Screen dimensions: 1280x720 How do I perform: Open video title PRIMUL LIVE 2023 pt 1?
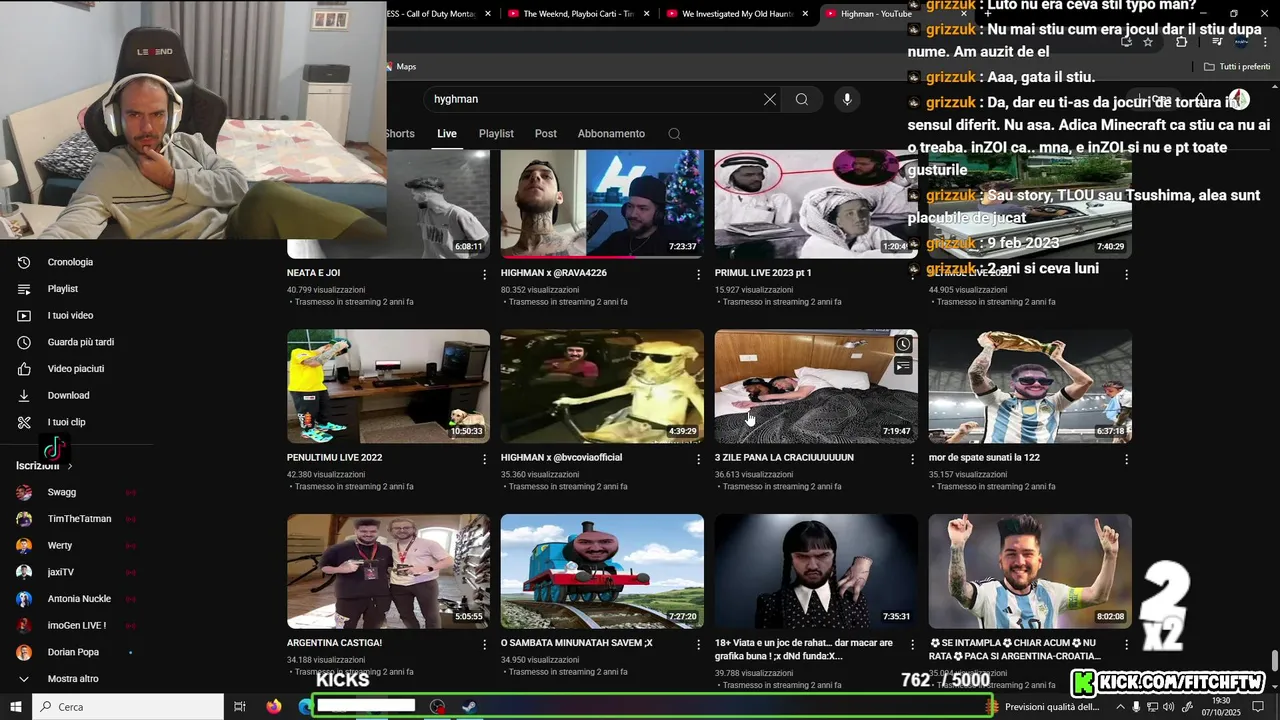[763, 273]
